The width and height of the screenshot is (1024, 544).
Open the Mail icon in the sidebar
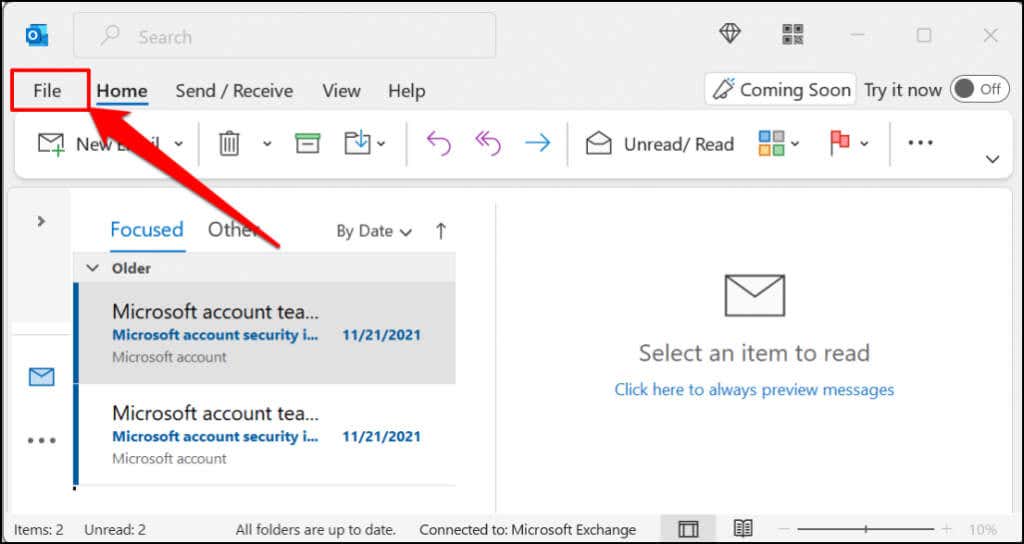41,377
